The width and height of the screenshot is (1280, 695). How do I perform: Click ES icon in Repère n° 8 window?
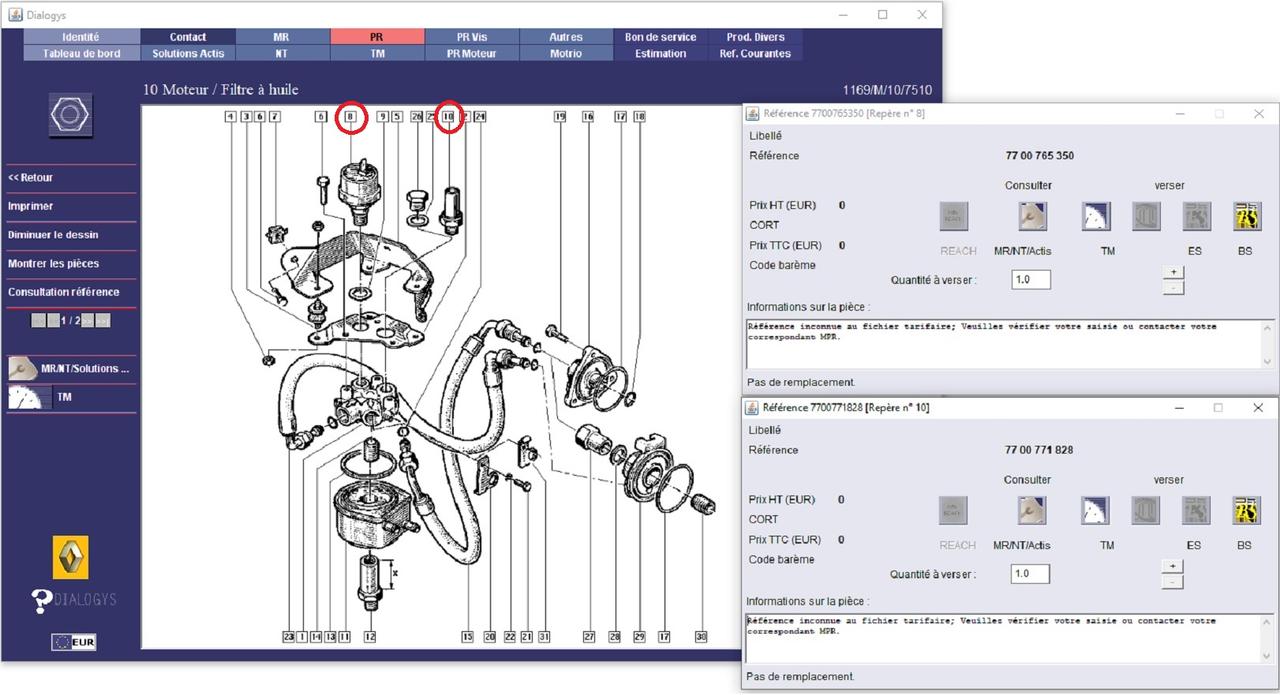(1196, 216)
